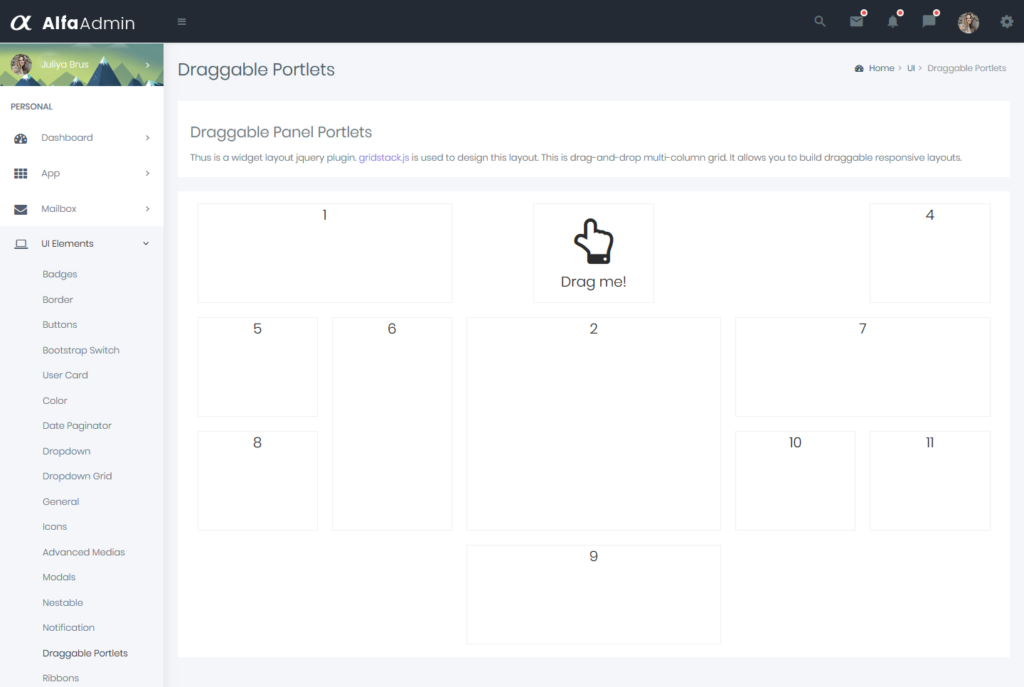Expand the Dashboard submenu chevron
Image resolution: width=1024 pixels, height=687 pixels.
147,138
